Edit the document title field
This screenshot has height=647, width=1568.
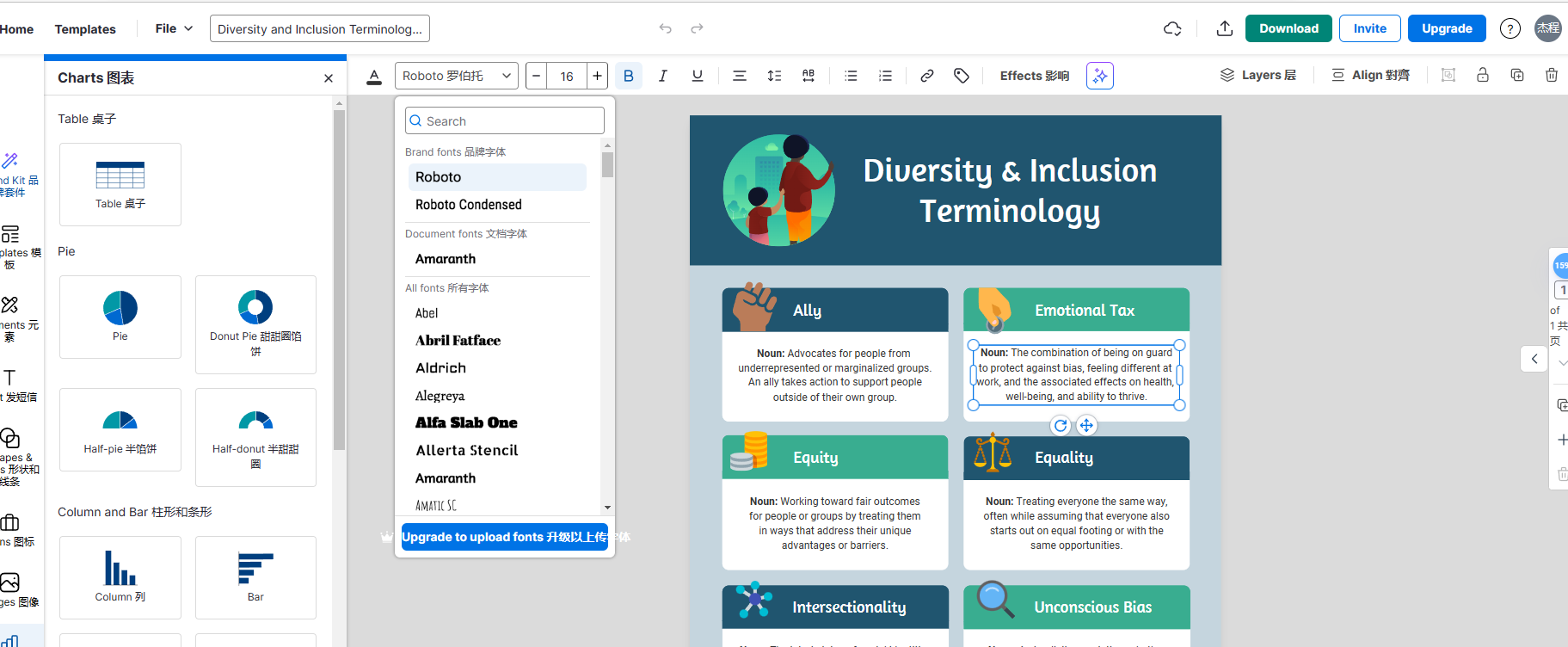(320, 28)
